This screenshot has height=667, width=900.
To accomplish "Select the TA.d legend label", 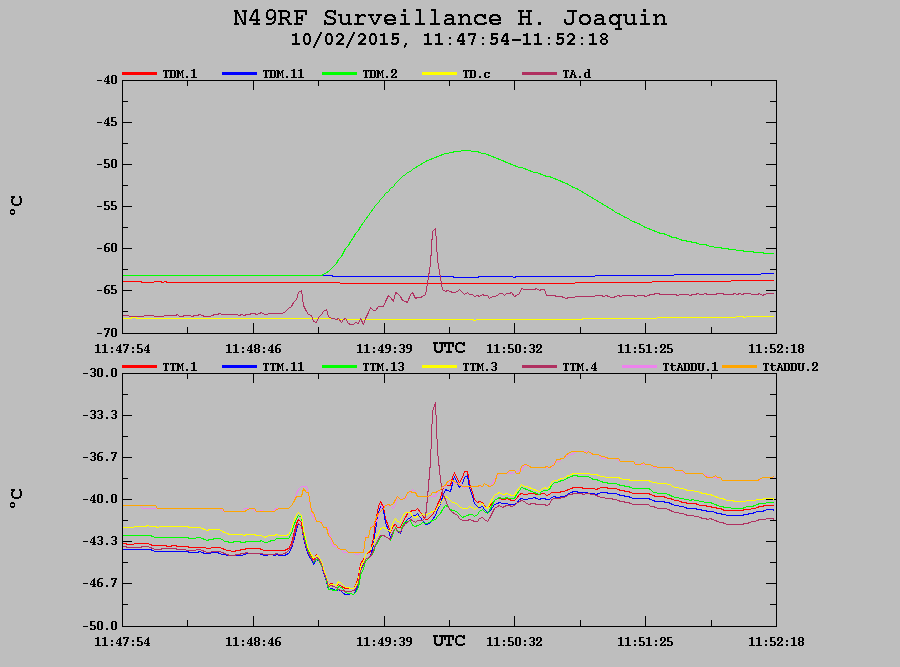I will pyautogui.click(x=576, y=74).
